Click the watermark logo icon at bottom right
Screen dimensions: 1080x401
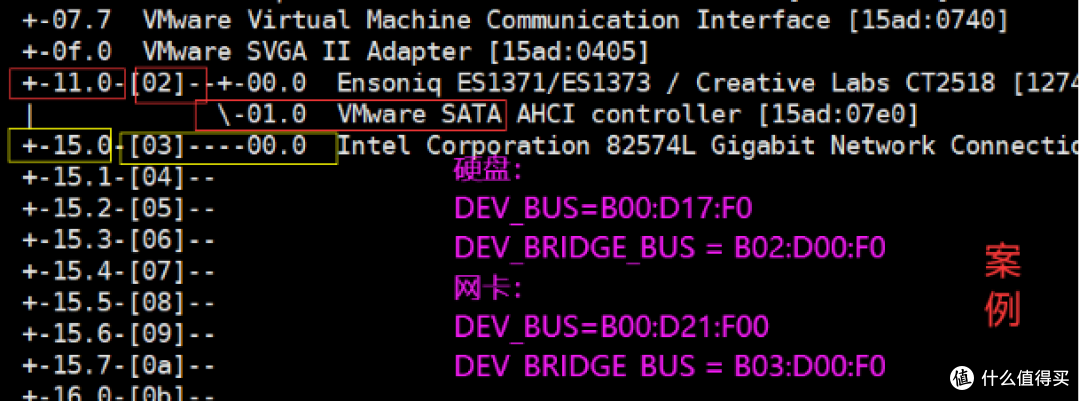(964, 378)
